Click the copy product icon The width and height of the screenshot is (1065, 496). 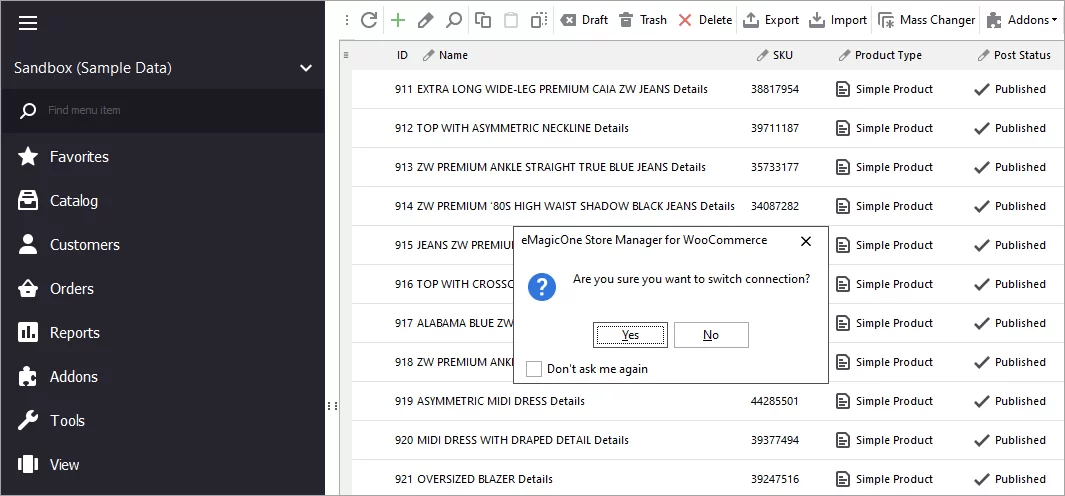click(483, 20)
